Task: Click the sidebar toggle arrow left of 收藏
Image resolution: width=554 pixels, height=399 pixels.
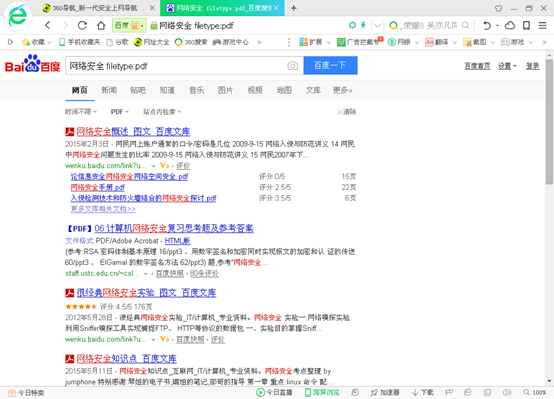Action: pos(10,42)
